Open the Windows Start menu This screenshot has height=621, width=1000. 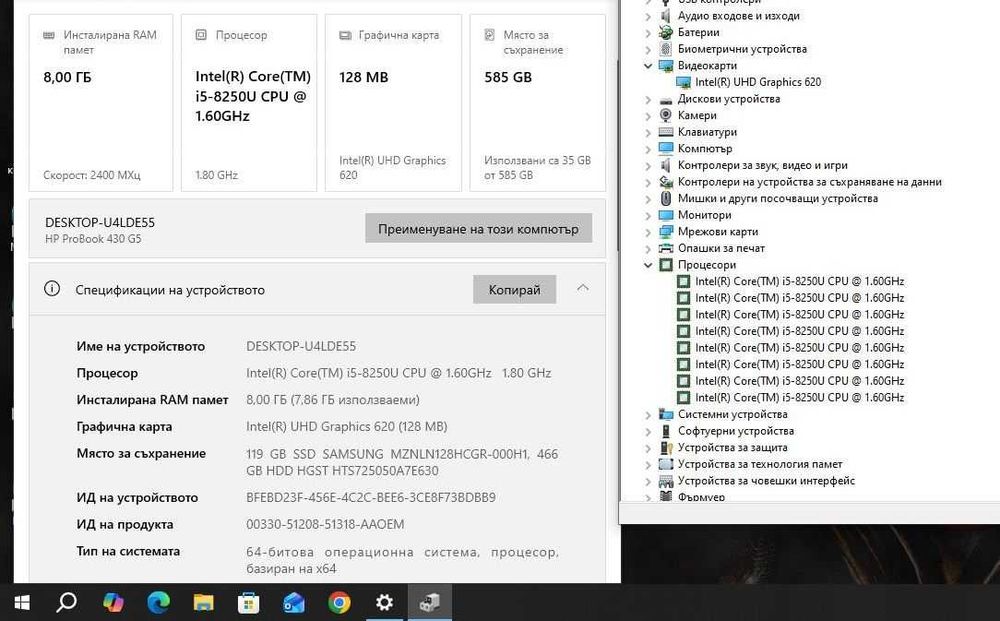click(x=22, y=603)
